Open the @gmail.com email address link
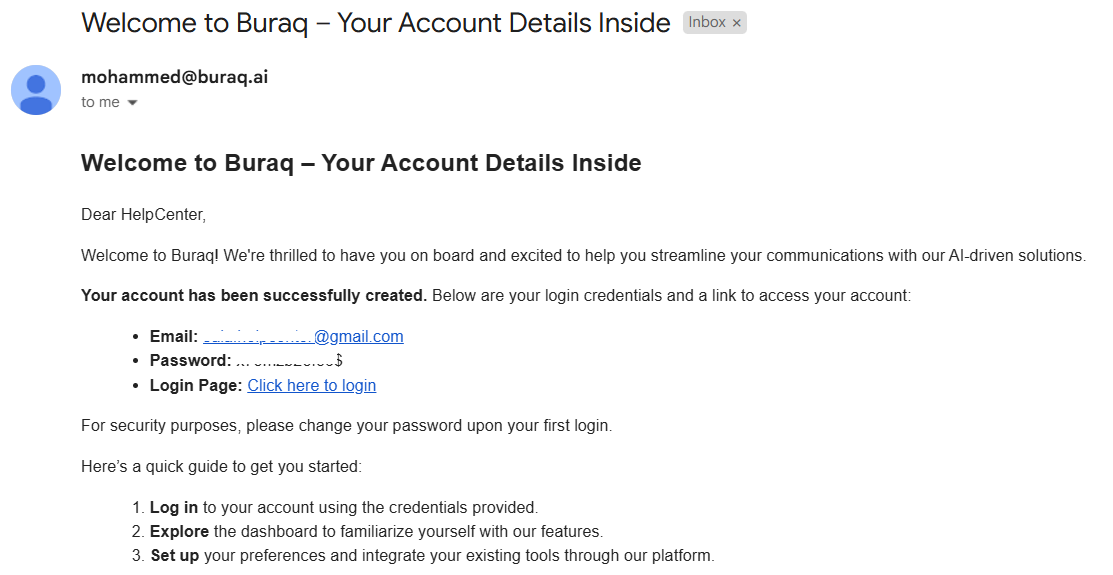Viewport: 1113px width, 575px height. pos(303,336)
